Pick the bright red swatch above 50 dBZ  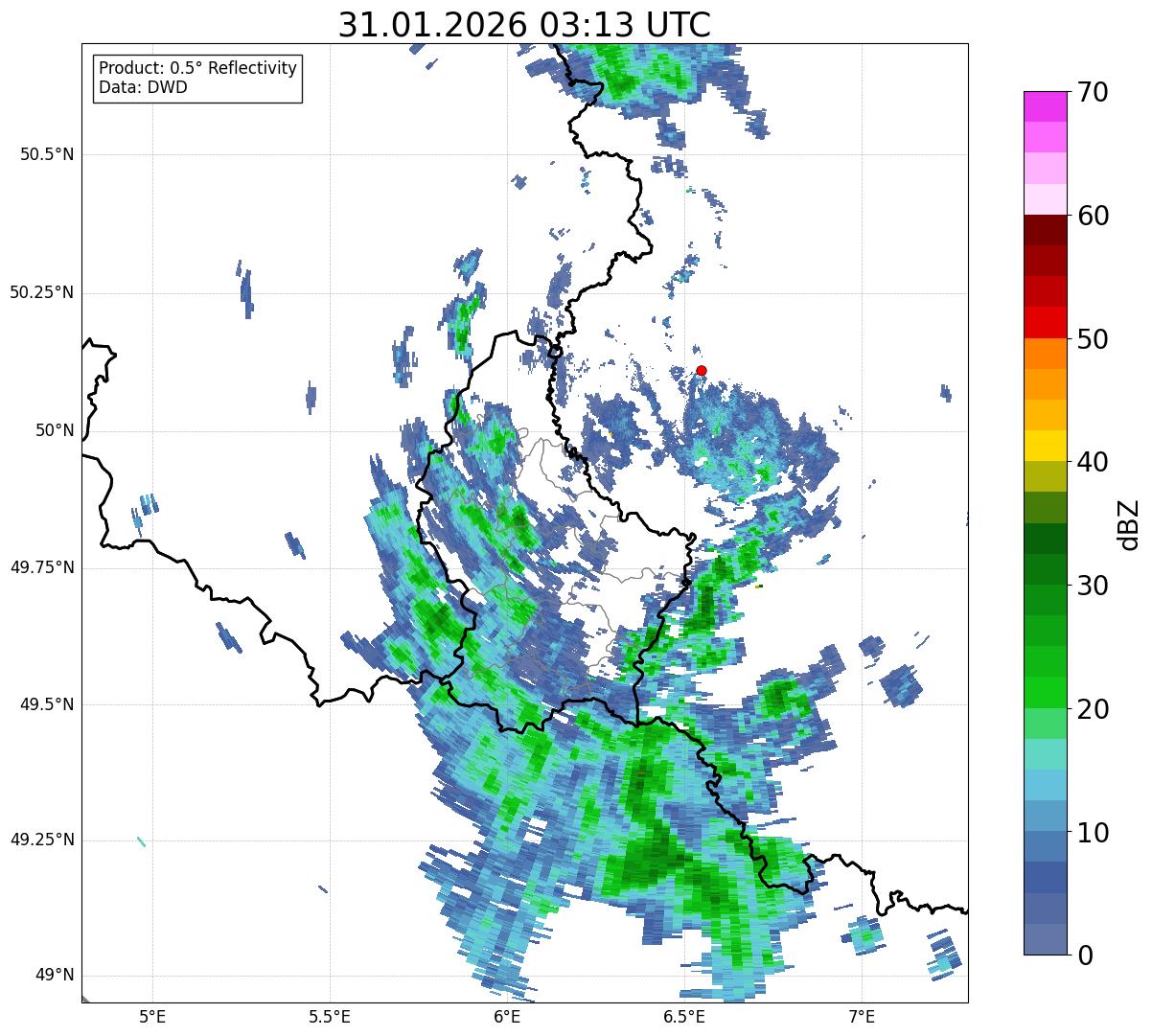click(1045, 323)
